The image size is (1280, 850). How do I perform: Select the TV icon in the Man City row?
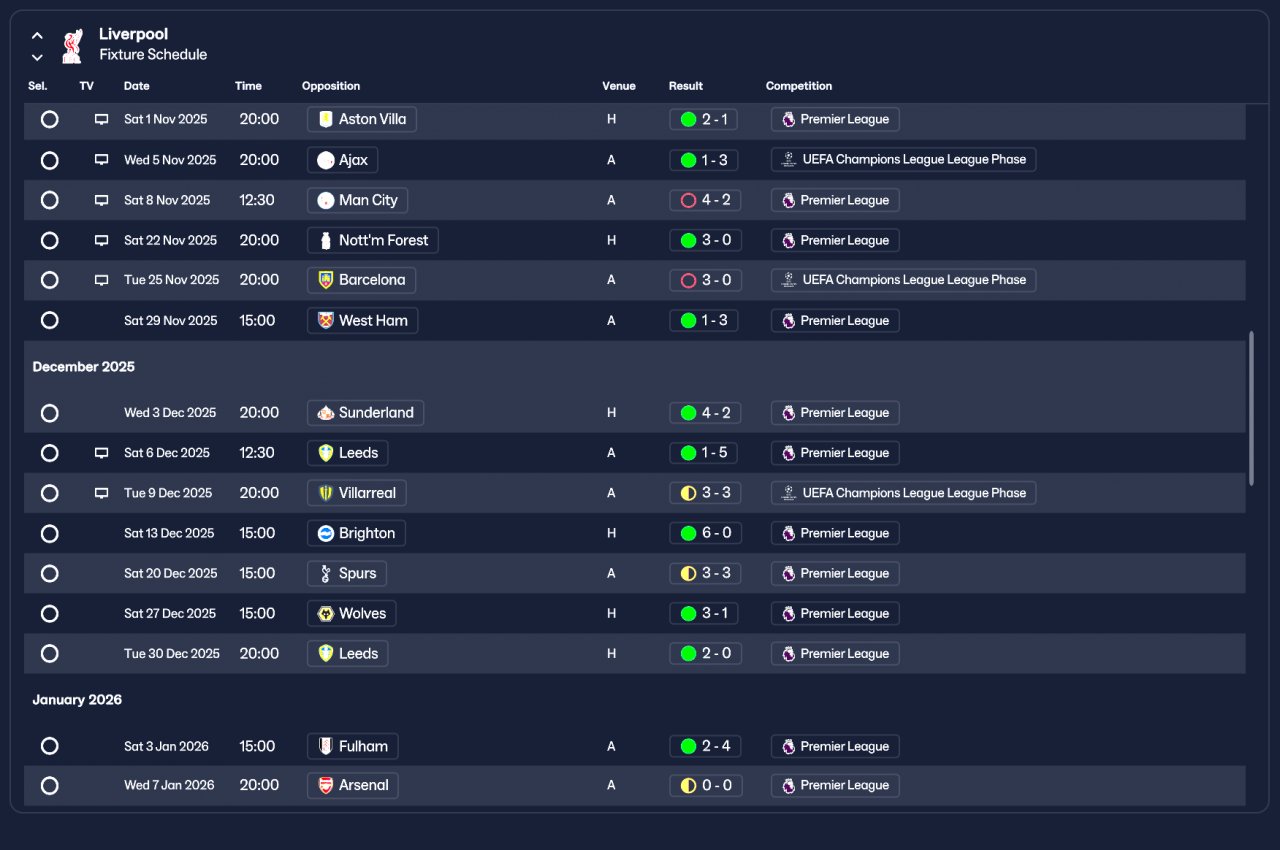coord(101,200)
